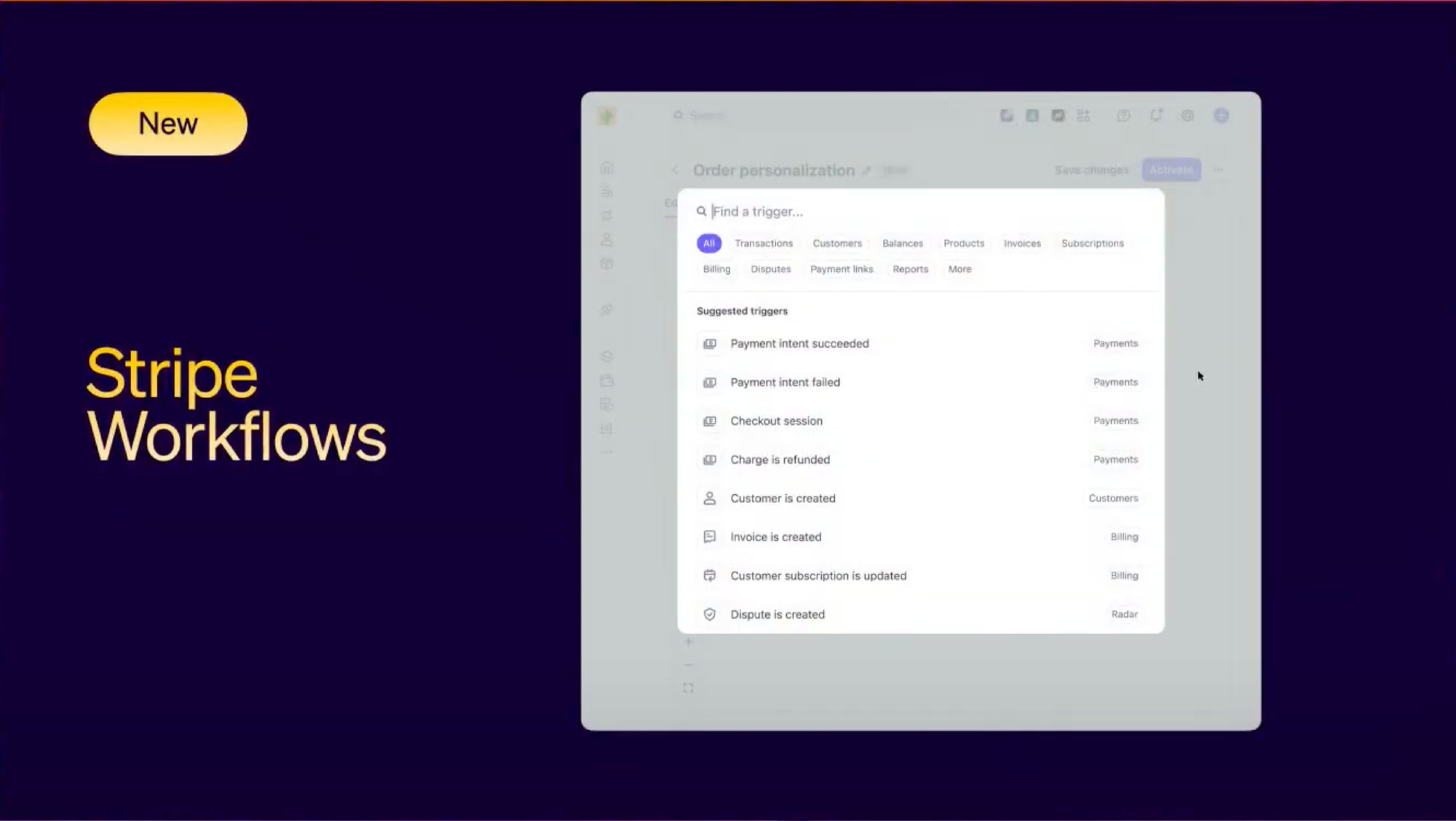1456x821 pixels.
Task: Choose Invoice is created trigger
Action: click(x=921, y=537)
